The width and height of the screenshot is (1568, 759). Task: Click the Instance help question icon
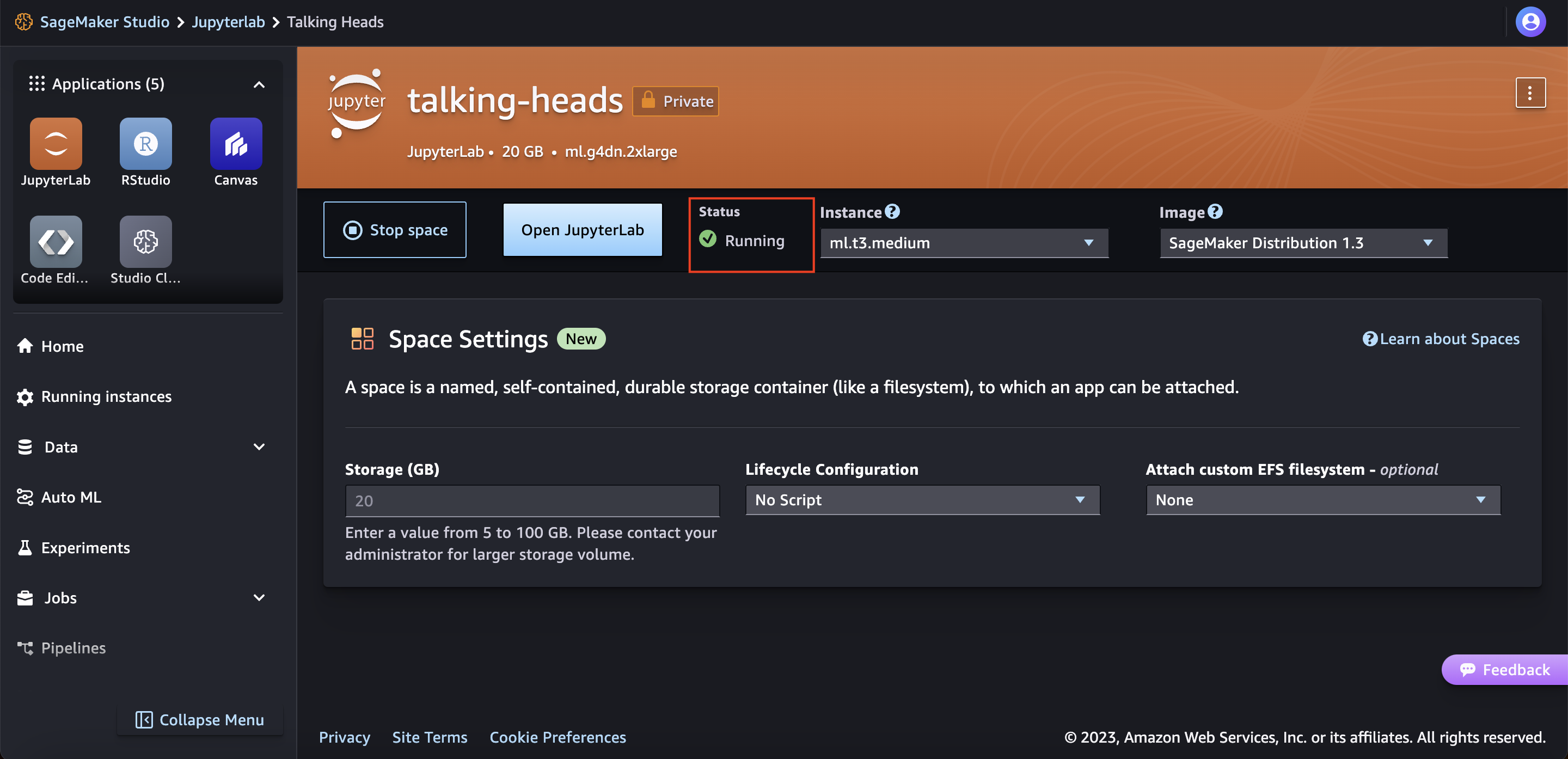[892, 211]
